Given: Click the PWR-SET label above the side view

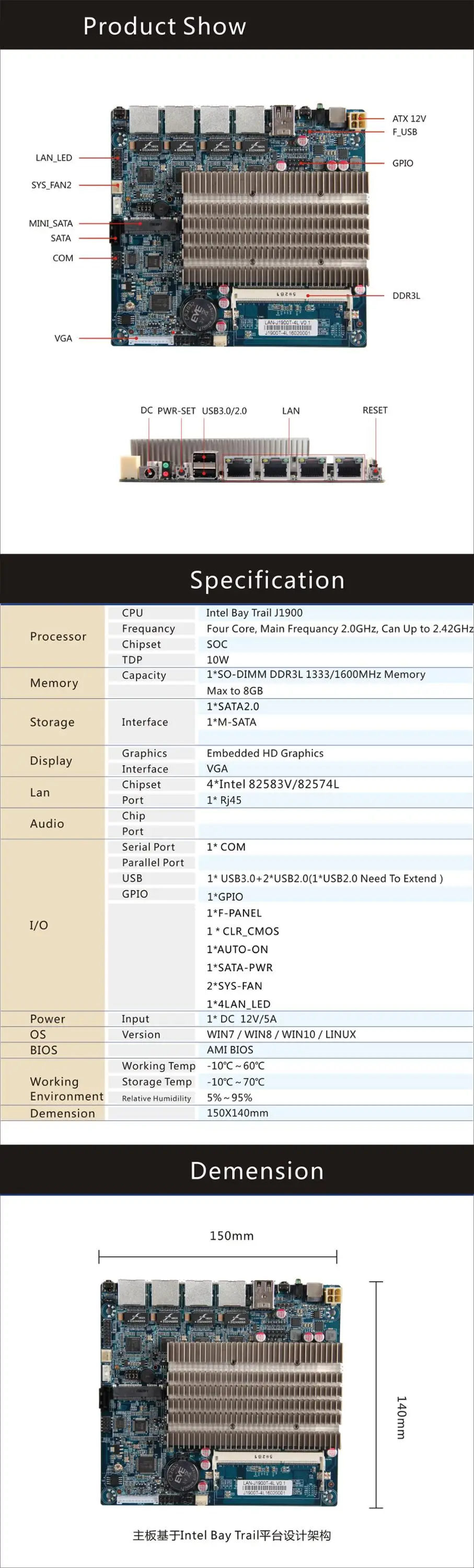Looking at the screenshot, I should click(x=177, y=411).
